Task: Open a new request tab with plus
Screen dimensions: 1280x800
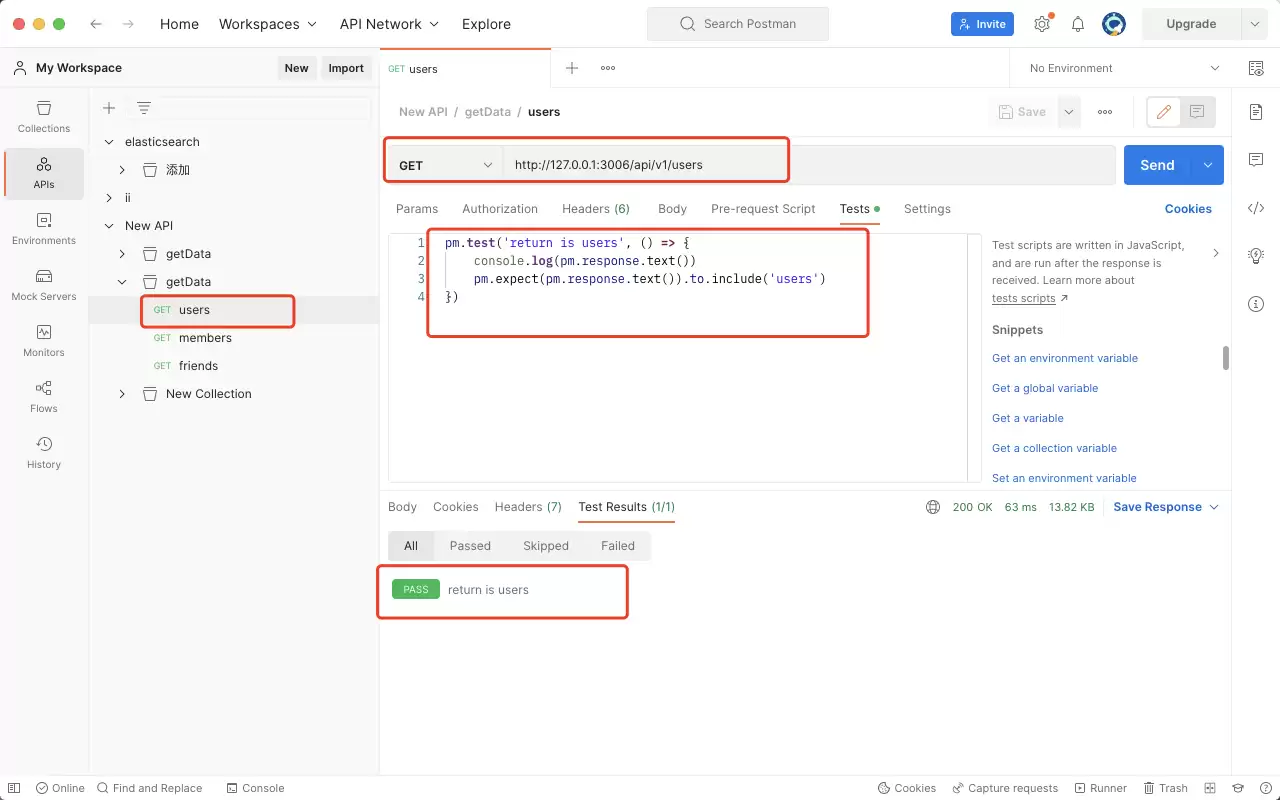Action: 572,68
